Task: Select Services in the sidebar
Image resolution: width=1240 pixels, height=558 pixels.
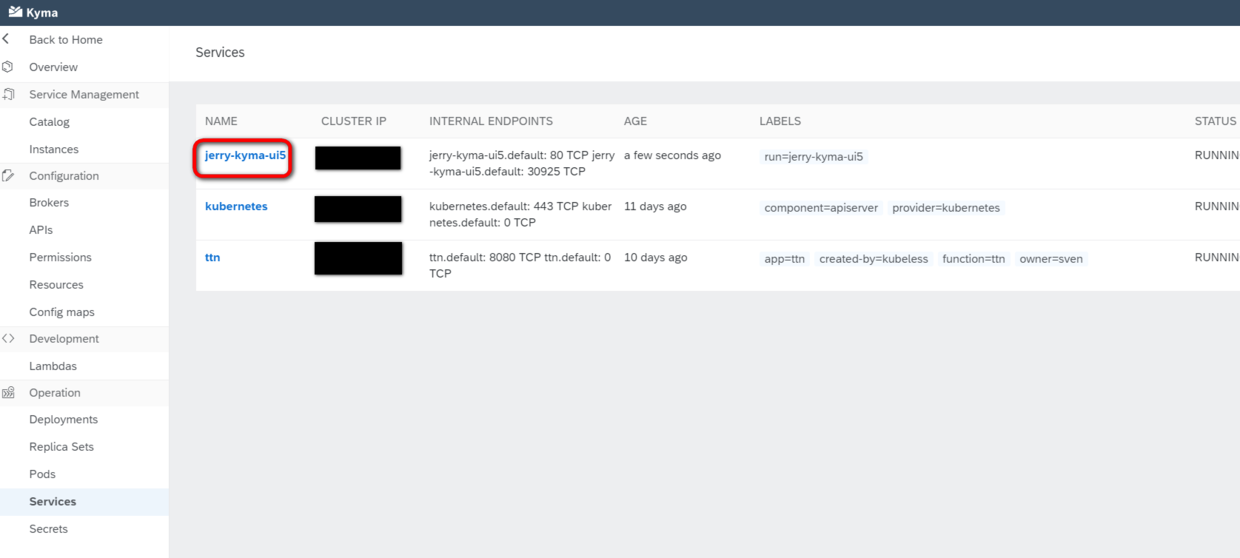Action: tap(52, 502)
